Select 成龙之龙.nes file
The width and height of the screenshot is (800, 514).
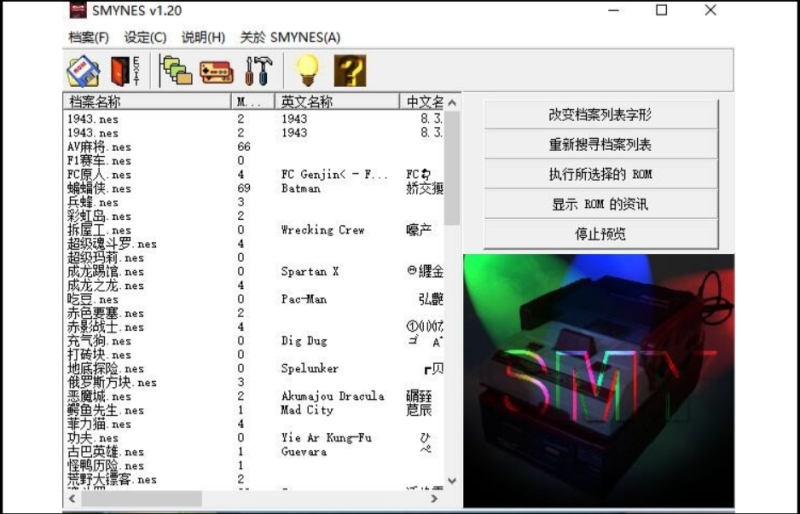(x=106, y=285)
